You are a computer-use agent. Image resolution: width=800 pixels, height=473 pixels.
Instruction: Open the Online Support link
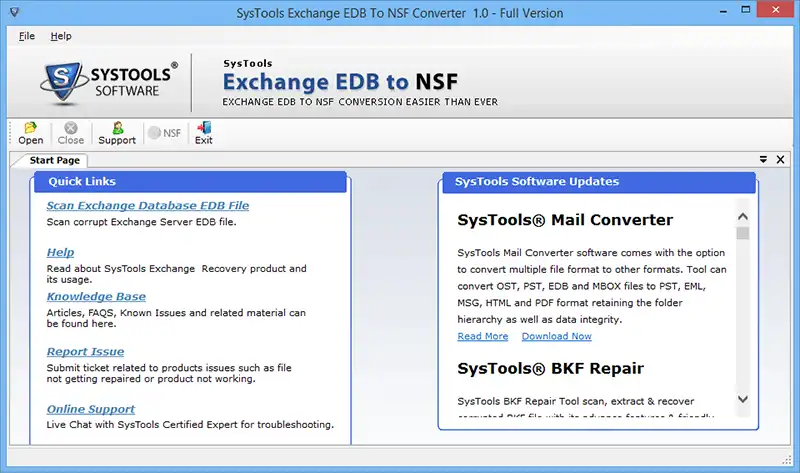[x=91, y=409]
